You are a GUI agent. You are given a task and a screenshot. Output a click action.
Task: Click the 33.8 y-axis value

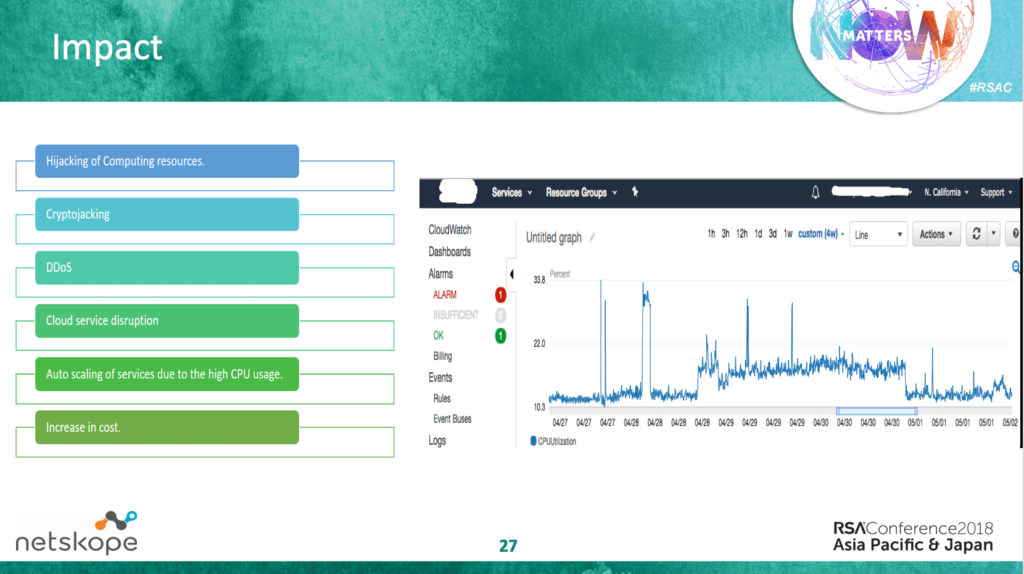click(x=539, y=280)
